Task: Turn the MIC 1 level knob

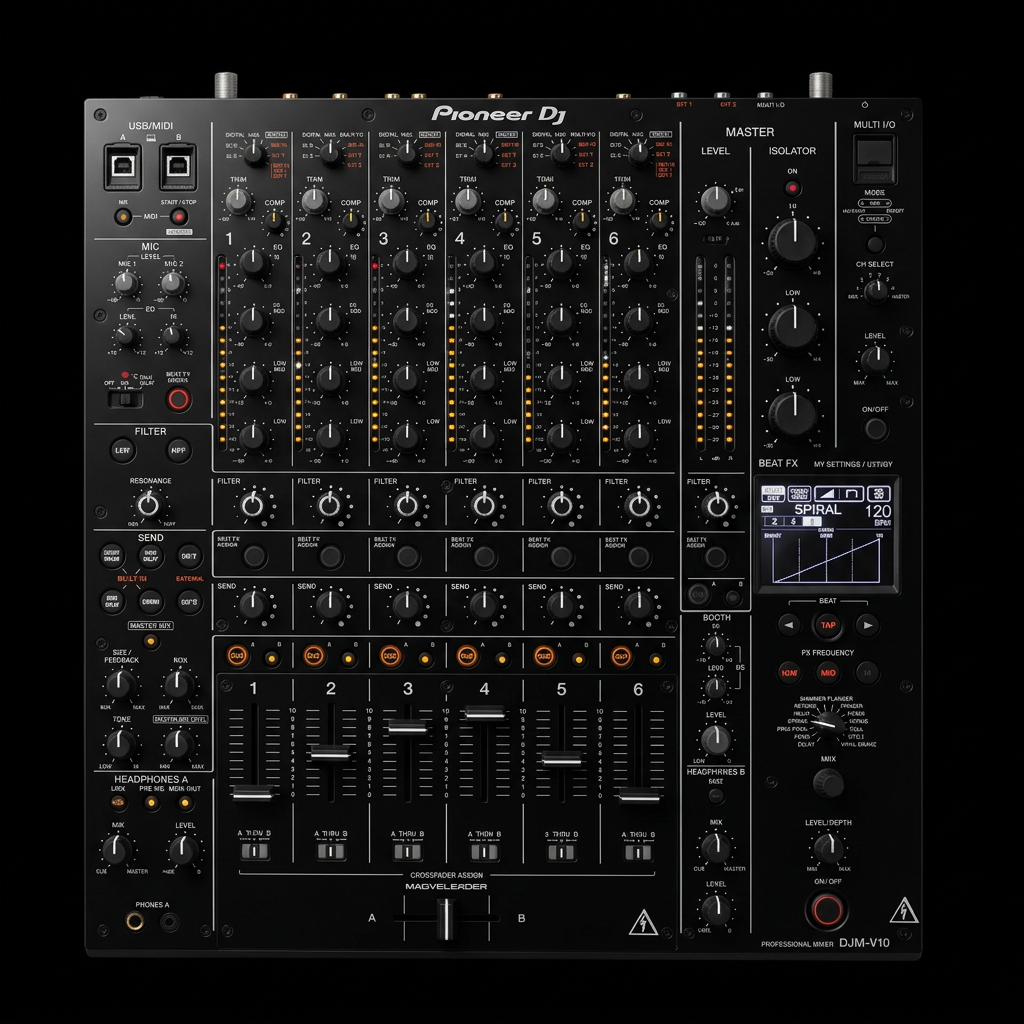Action: click(x=126, y=284)
